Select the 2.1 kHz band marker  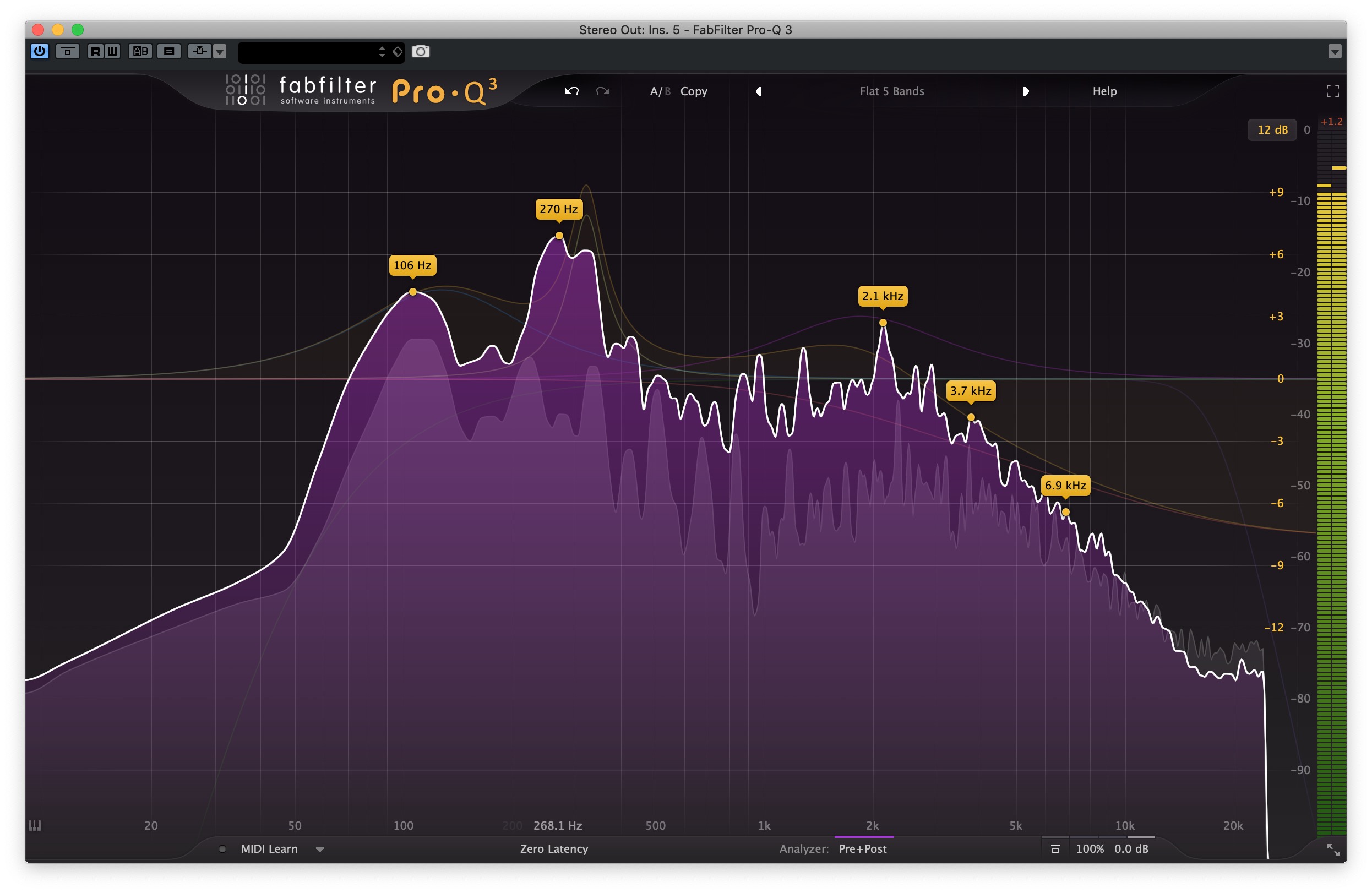[x=883, y=323]
